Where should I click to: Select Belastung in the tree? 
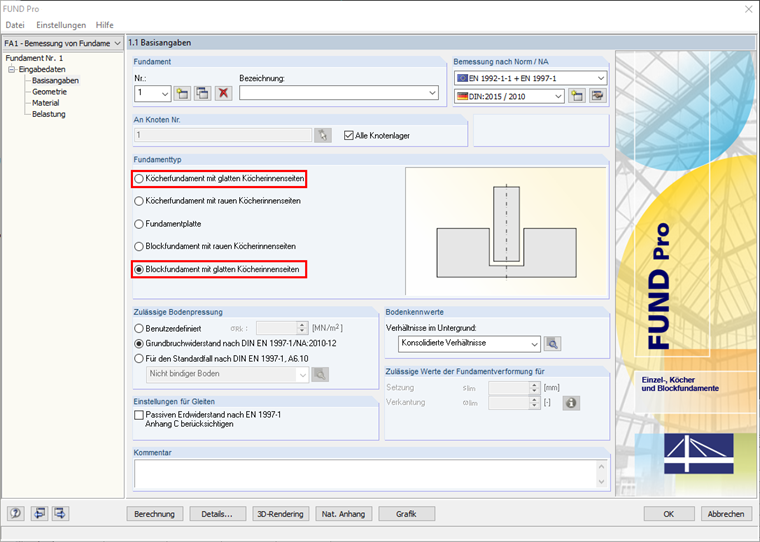point(48,114)
